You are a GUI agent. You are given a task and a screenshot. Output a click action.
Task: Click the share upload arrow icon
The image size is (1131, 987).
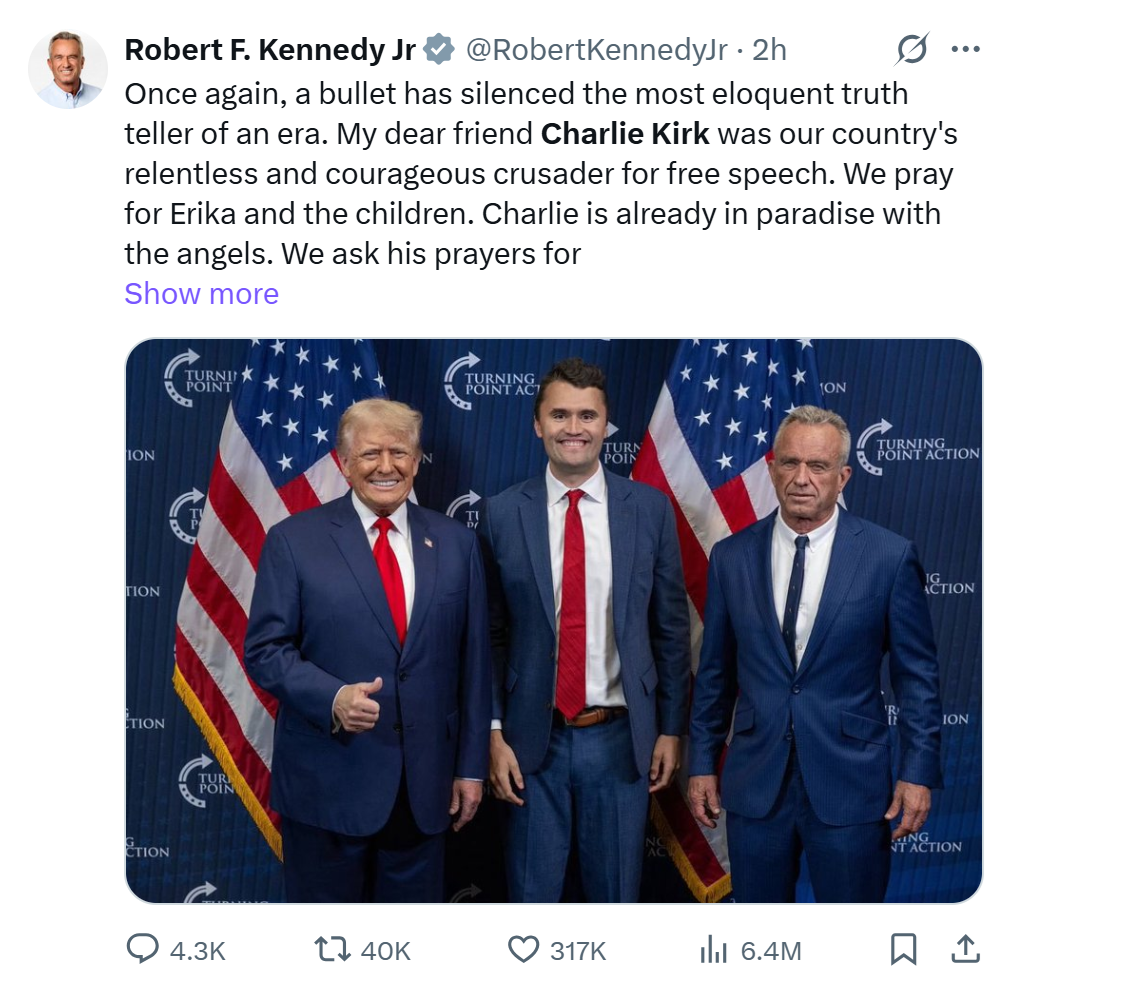(x=965, y=949)
